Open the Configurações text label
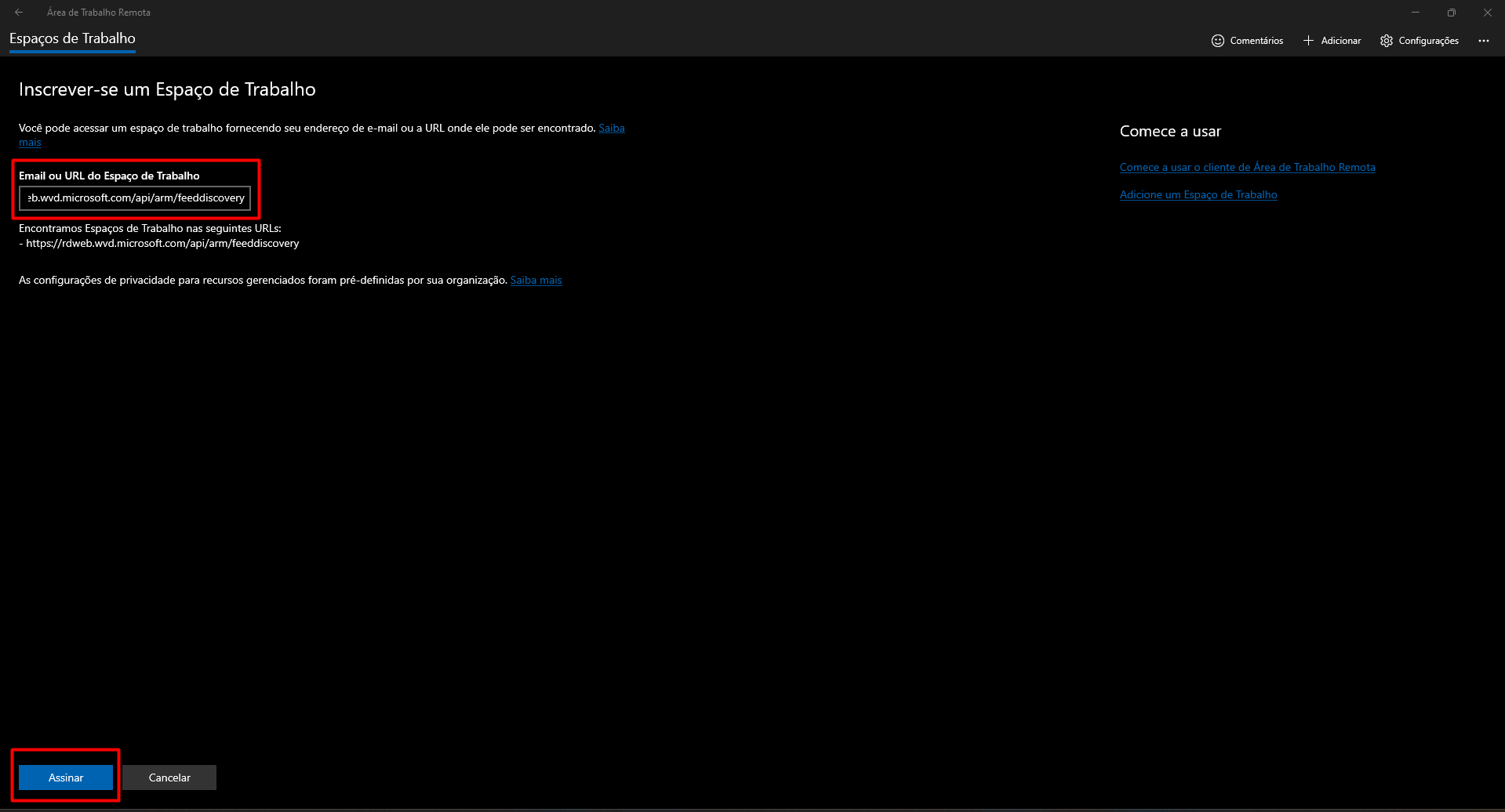 [1428, 41]
